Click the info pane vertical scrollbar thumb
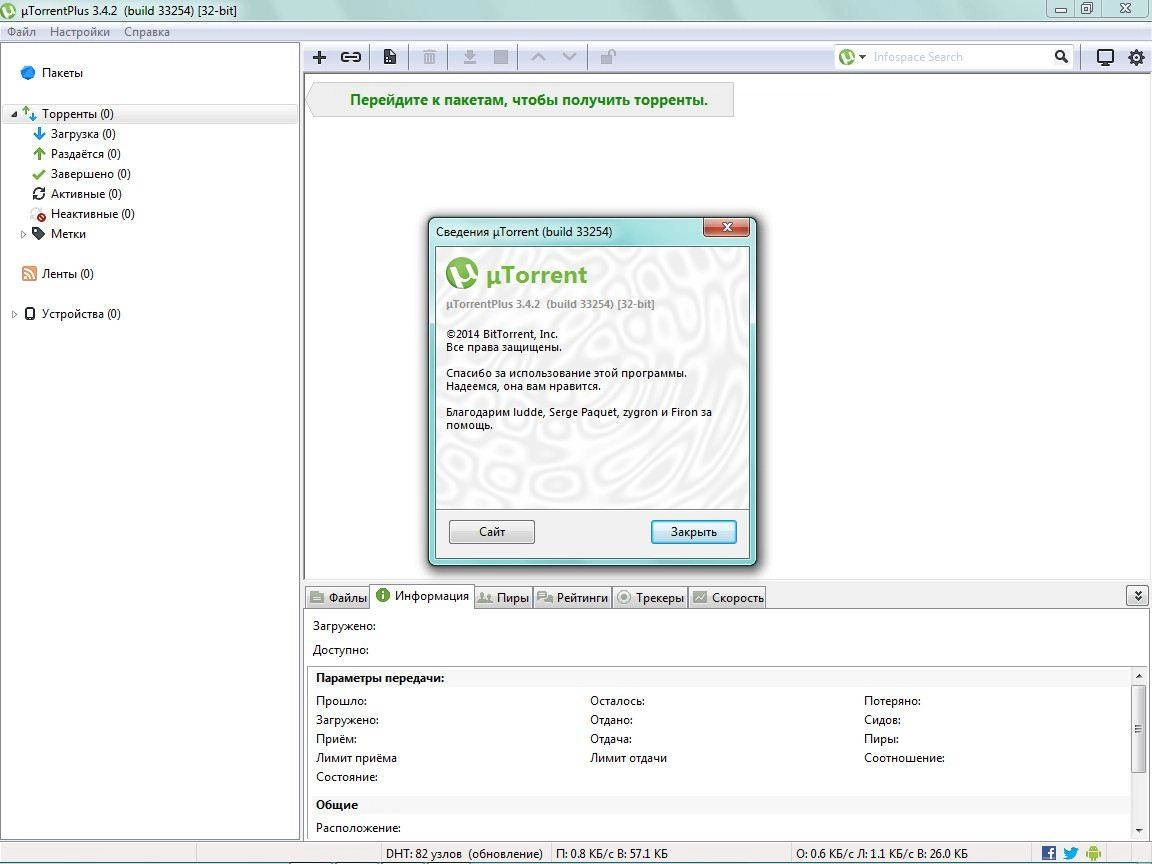 point(1139,728)
